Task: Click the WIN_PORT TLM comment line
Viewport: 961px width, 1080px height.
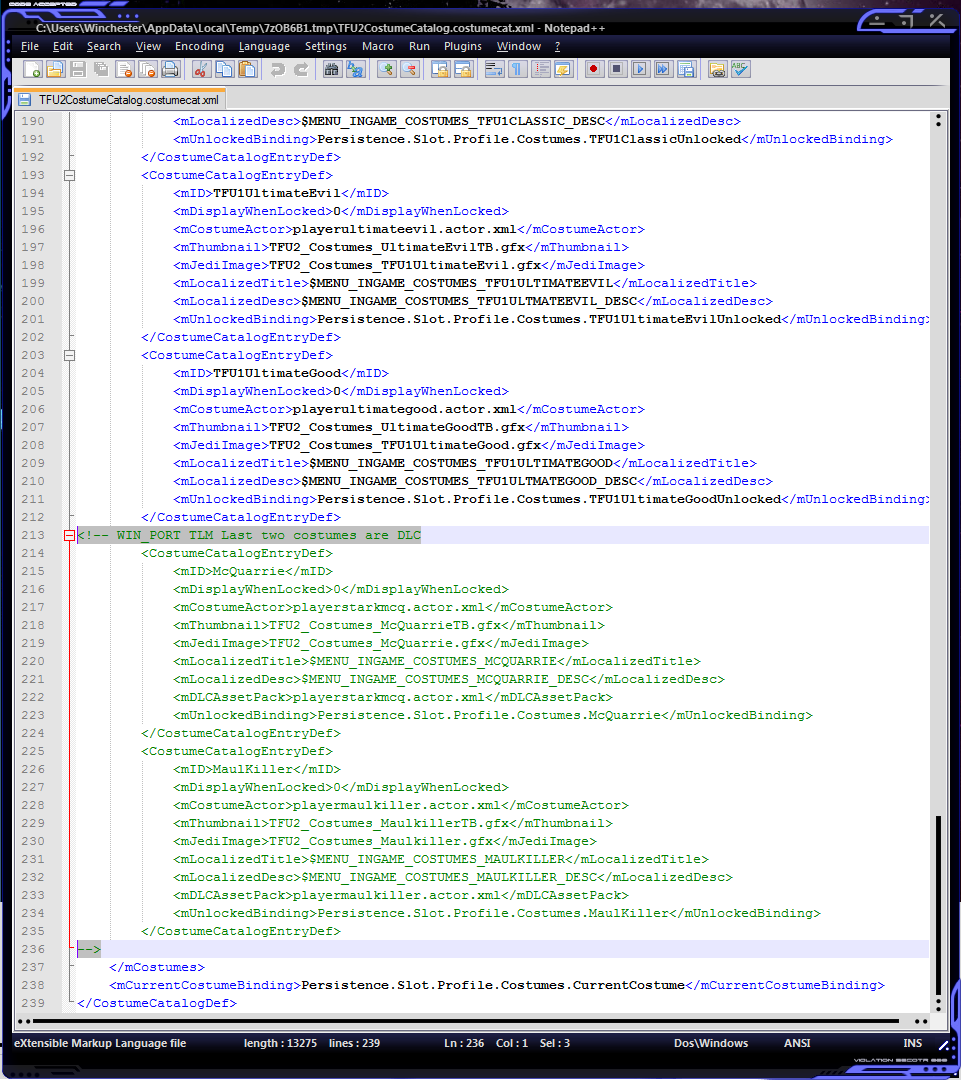Action: (249, 535)
